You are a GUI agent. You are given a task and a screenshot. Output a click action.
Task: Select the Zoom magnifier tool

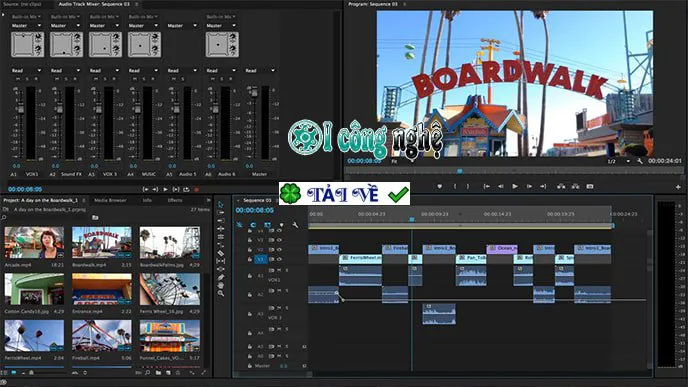click(x=221, y=294)
